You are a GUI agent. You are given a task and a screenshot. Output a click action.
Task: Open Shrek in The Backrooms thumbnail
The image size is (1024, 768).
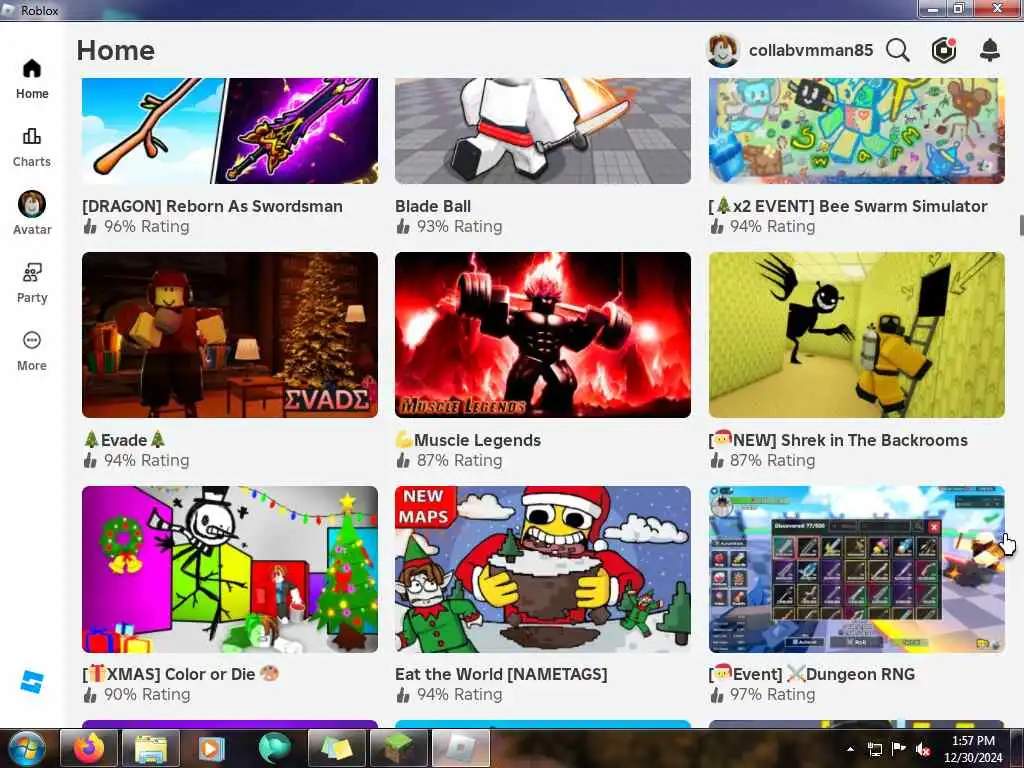[x=857, y=335]
